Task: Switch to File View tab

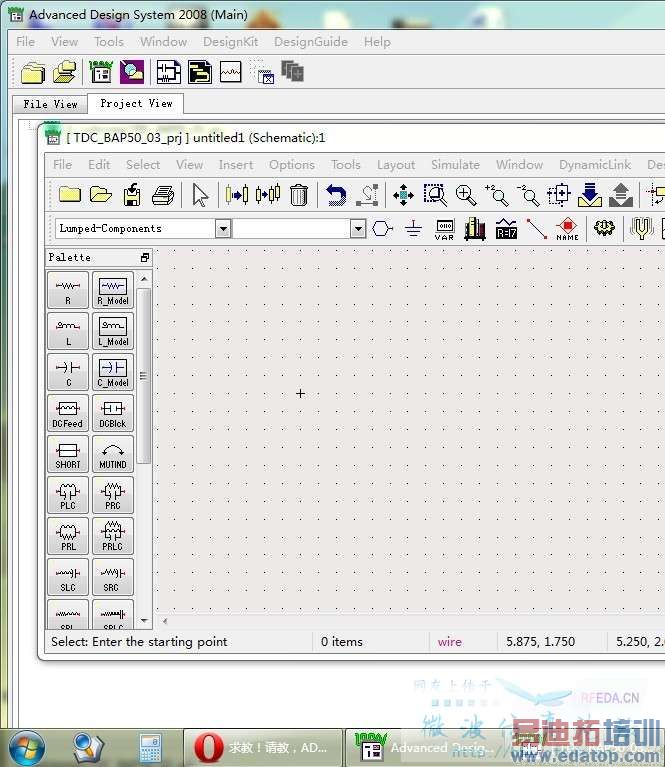Action: tap(50, 104)
